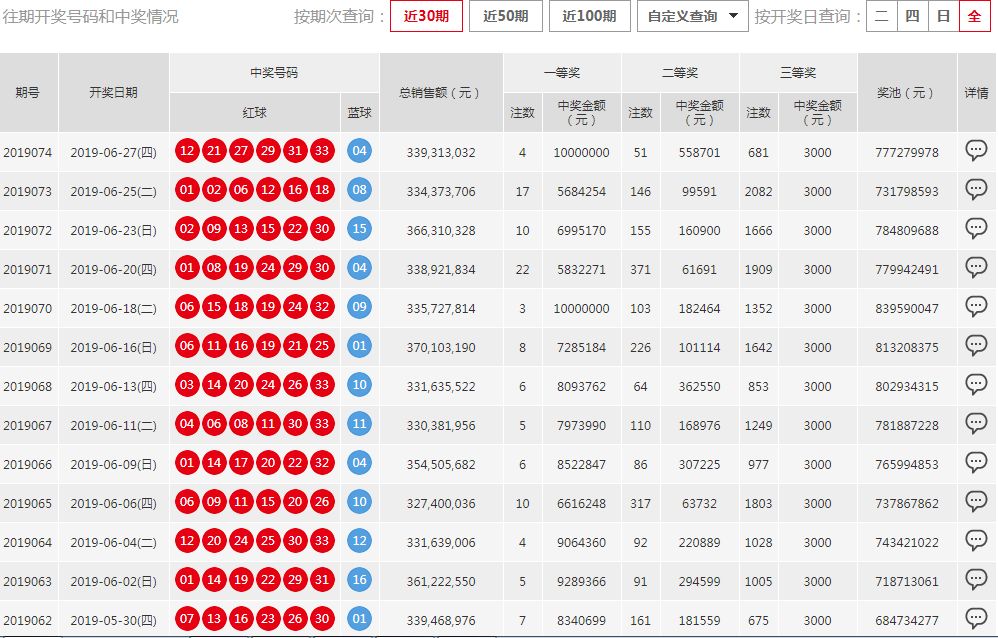Screen dimensions: 998x638
Task: Click the 一等奖 column header
Action: (x=562, y=73)
